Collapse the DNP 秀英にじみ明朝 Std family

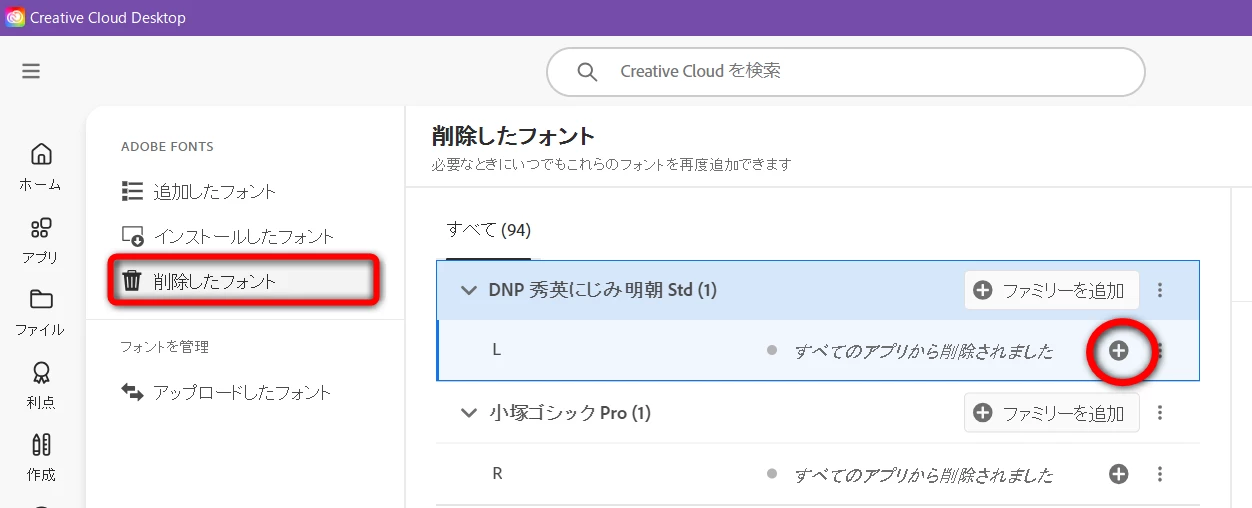[x=468, y=291]
